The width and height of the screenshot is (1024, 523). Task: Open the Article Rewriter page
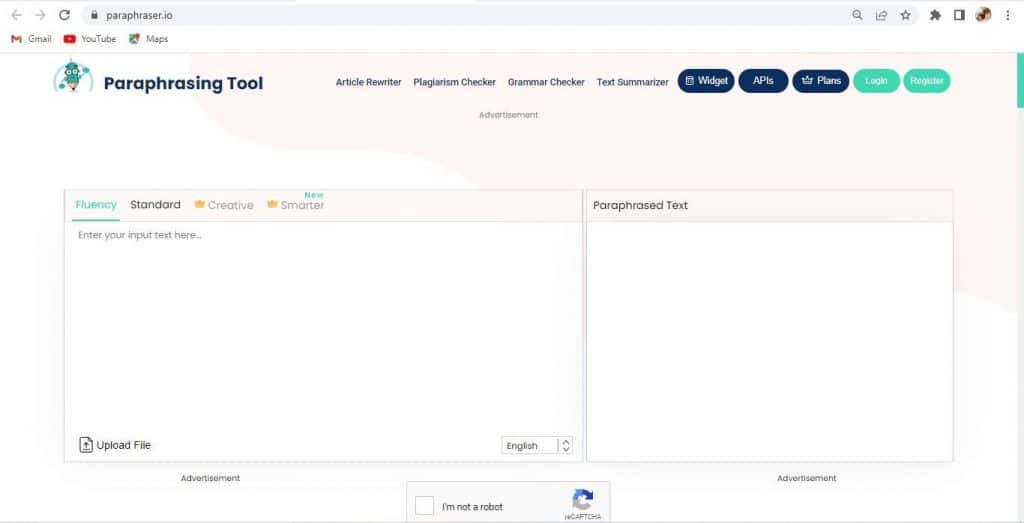click(368, 82)
